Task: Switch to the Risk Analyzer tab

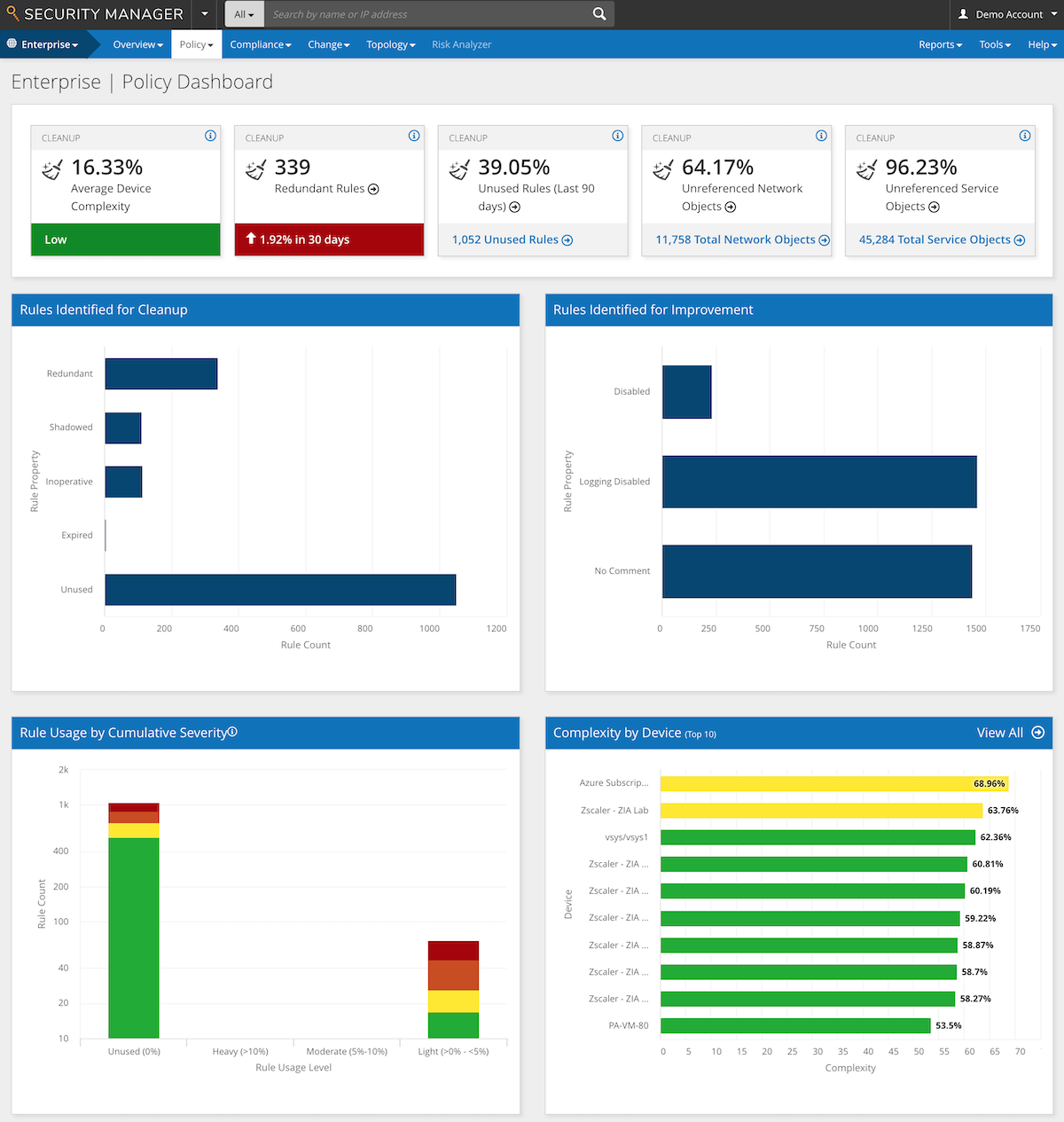Action: [x=461, y=44]
